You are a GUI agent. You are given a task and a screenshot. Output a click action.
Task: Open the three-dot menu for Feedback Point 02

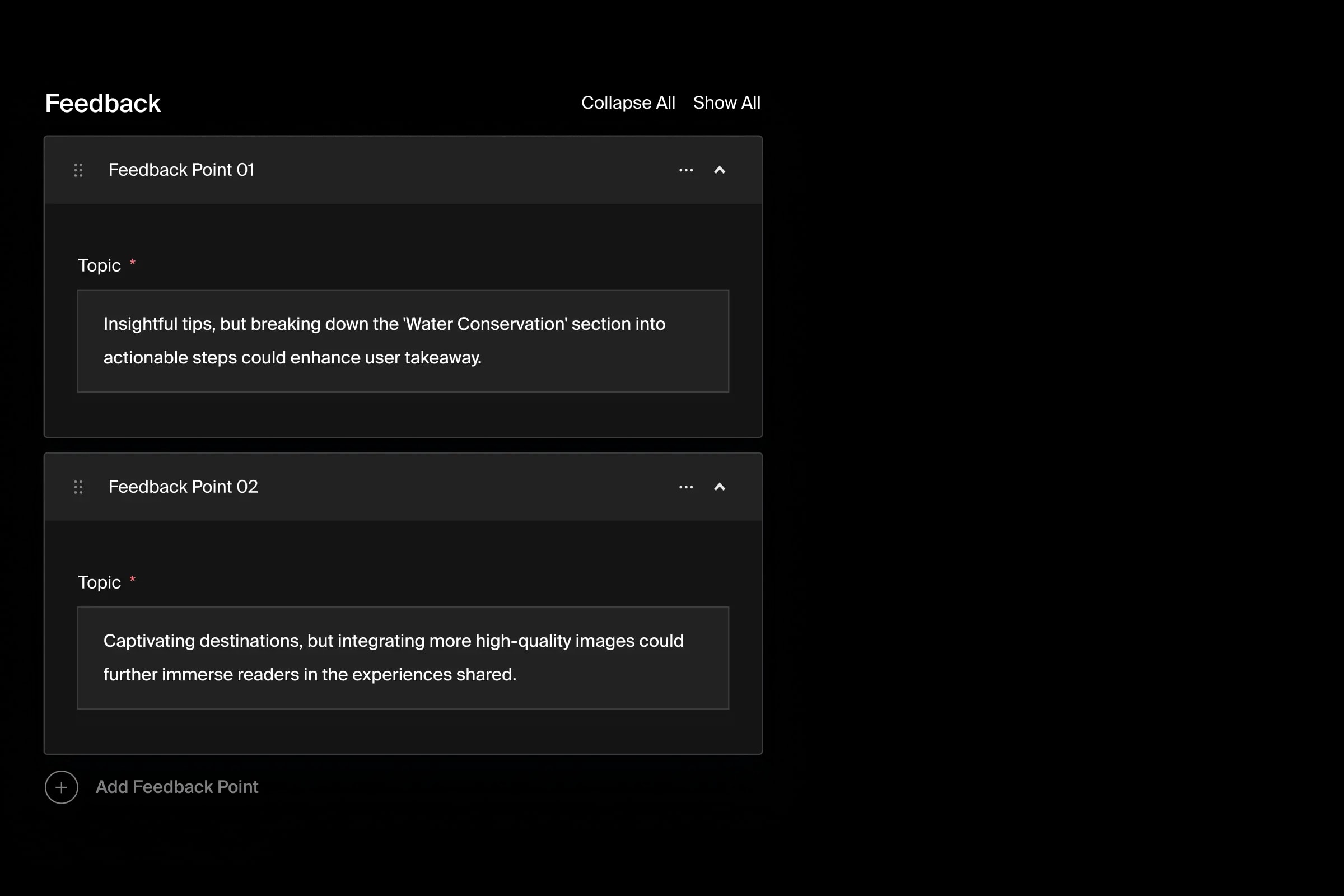point(685,487)
